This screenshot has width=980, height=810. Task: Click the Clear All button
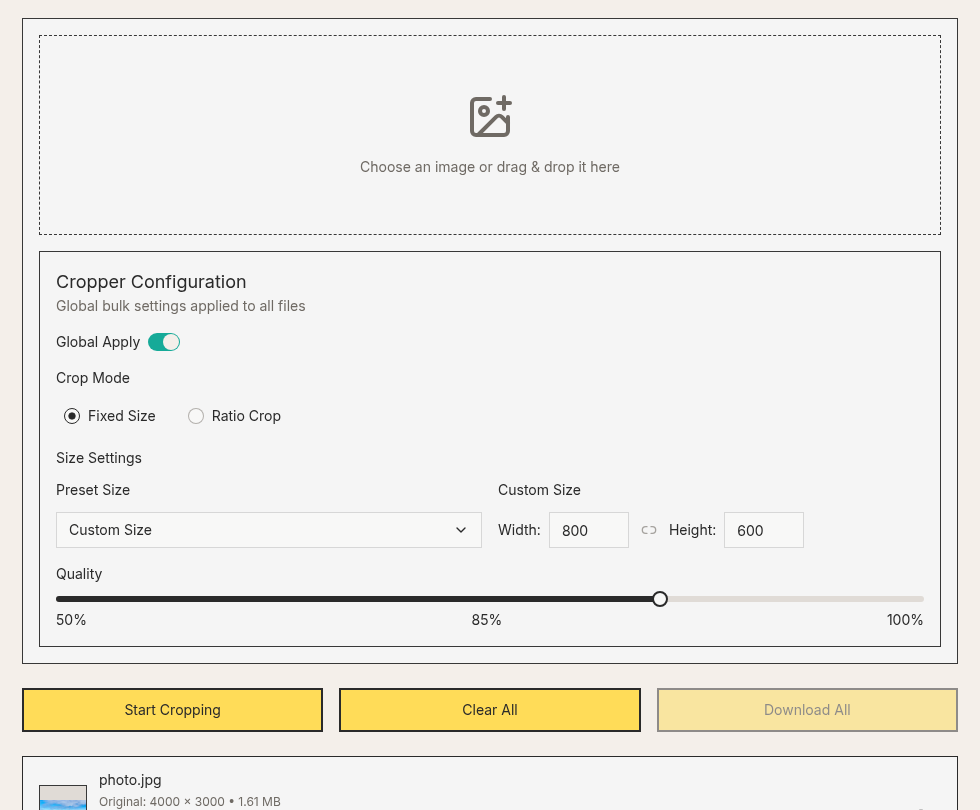click(490, 710)
